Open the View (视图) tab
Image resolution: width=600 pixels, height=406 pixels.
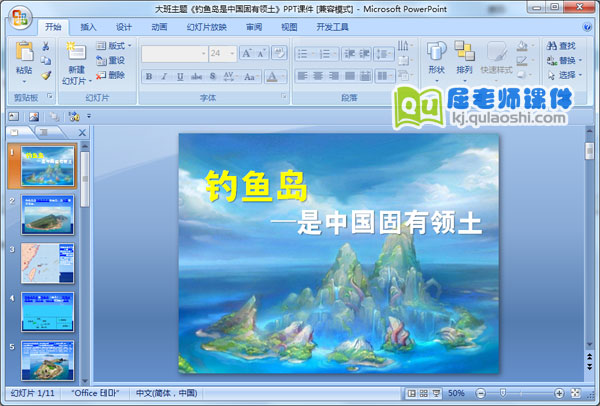(289, 27)
